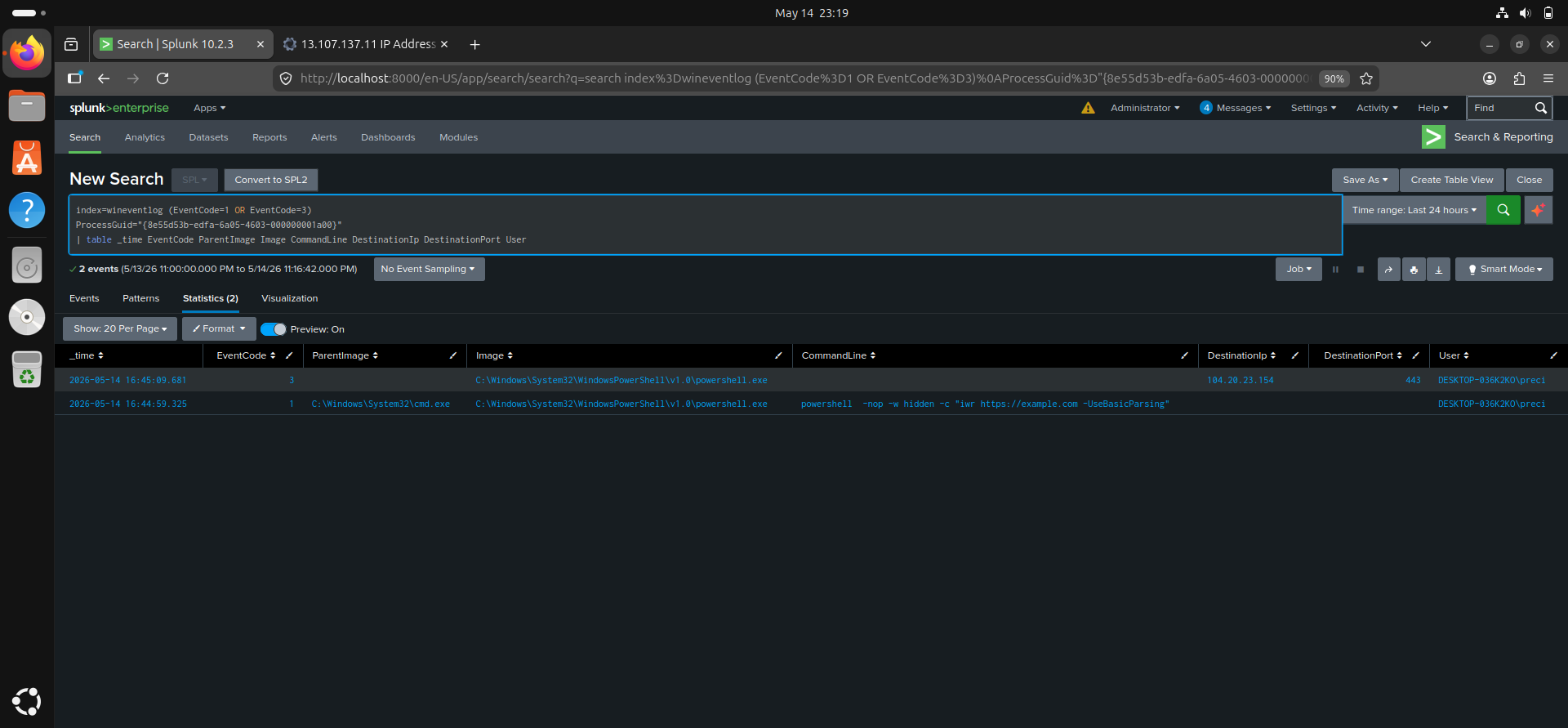Expand the Save As dropdown
1568x728 pixels.
coord(1365,180)
